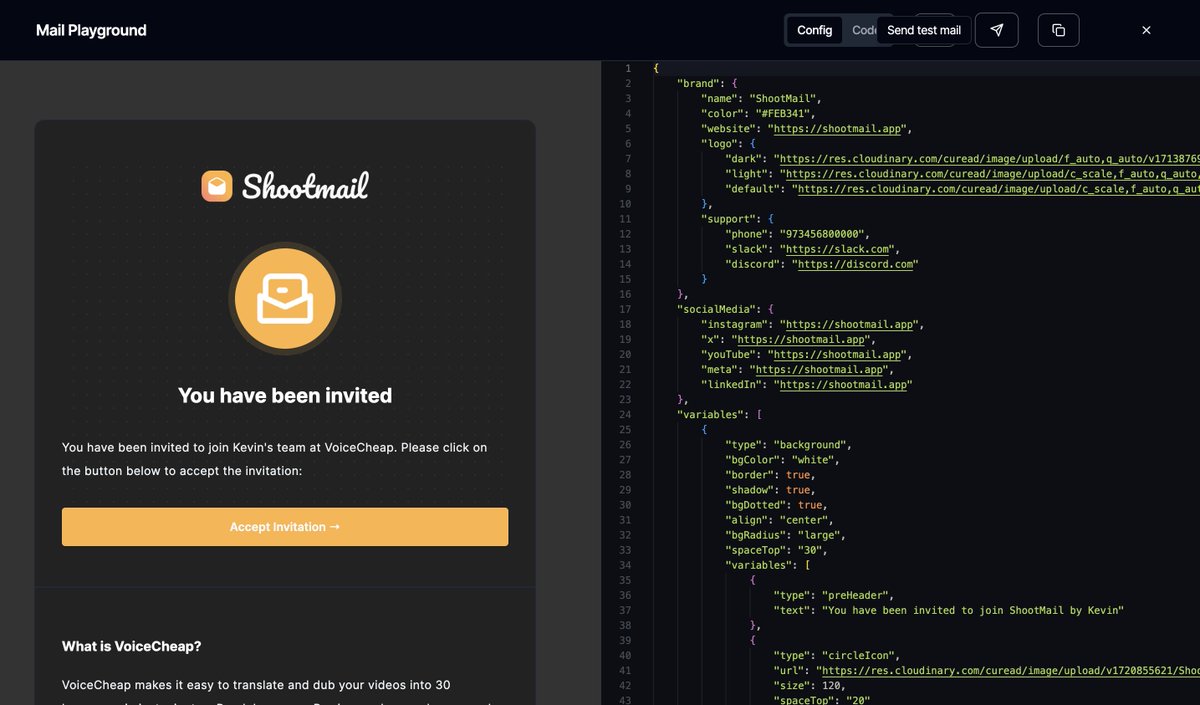Open the dark logo Cloudinary URL
This screenshot has height=705, width=1200.
(988, 159)
